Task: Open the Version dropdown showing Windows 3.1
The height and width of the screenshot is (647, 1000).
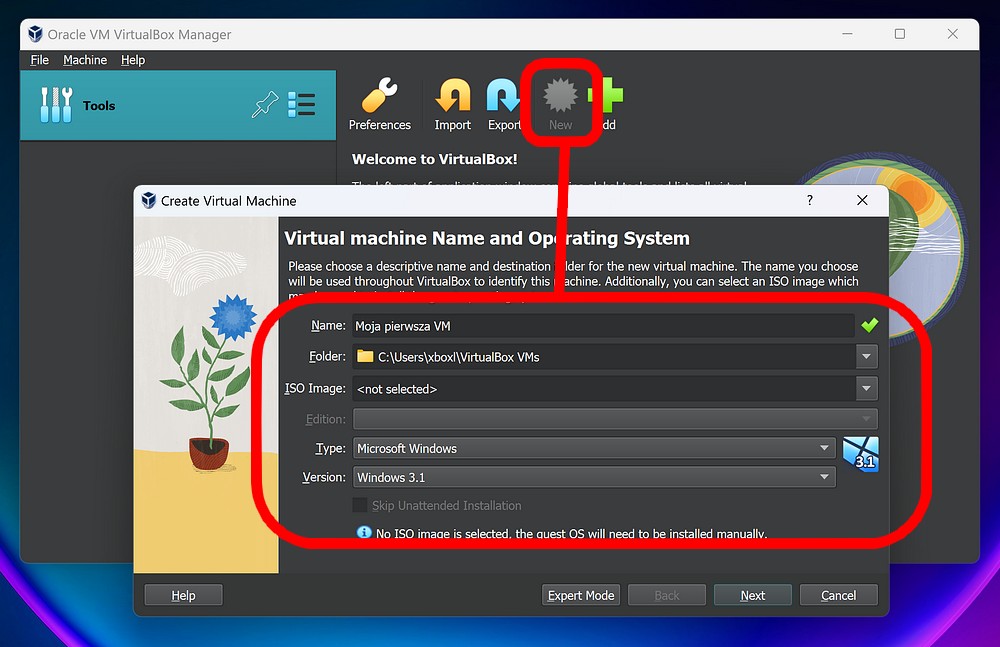Action: click(594, 477)
